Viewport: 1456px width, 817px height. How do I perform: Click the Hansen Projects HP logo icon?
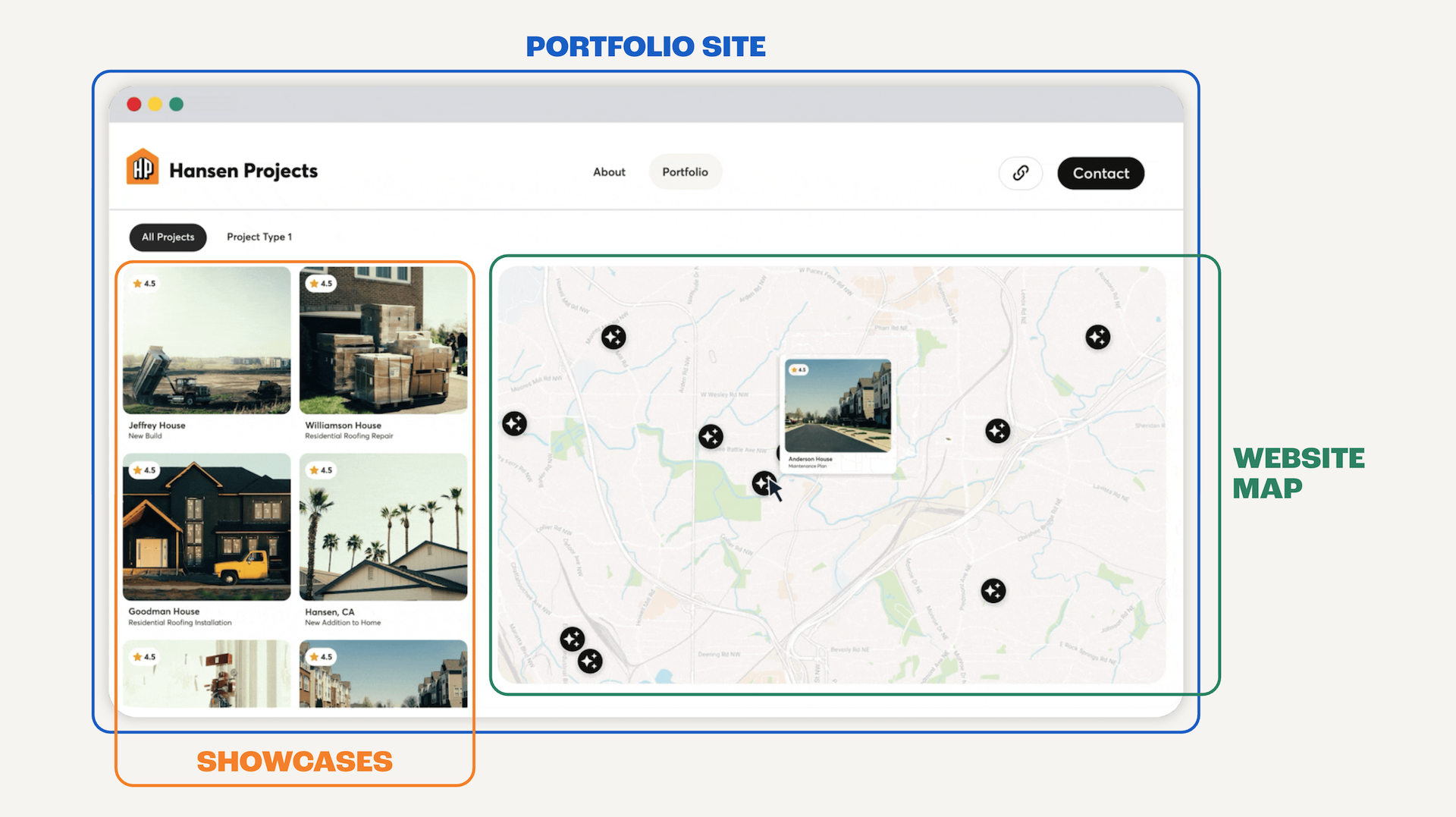[143, 167]
